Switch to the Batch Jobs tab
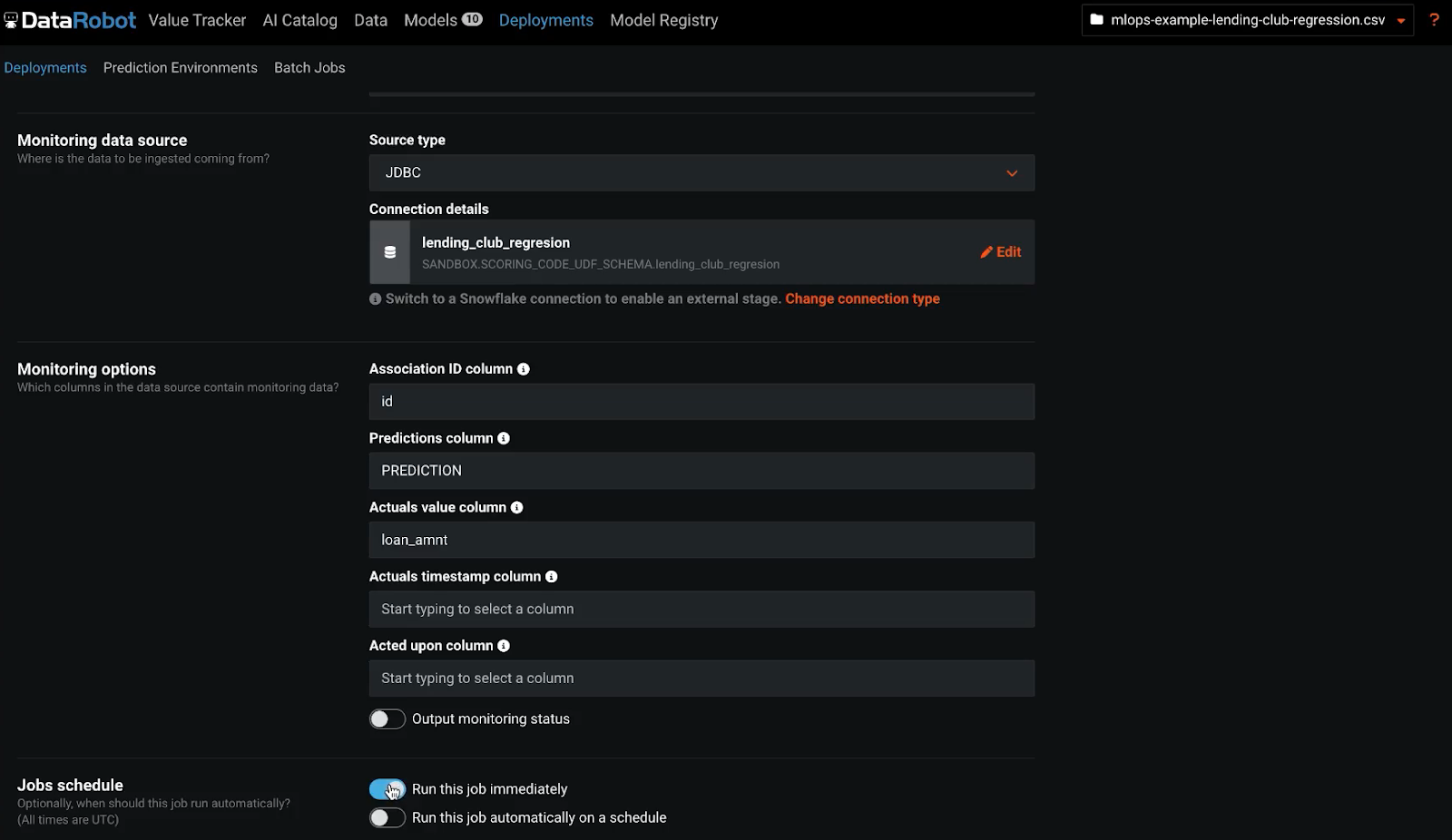The height and width of the screenshot is (840, 1452). pos(309,67)
